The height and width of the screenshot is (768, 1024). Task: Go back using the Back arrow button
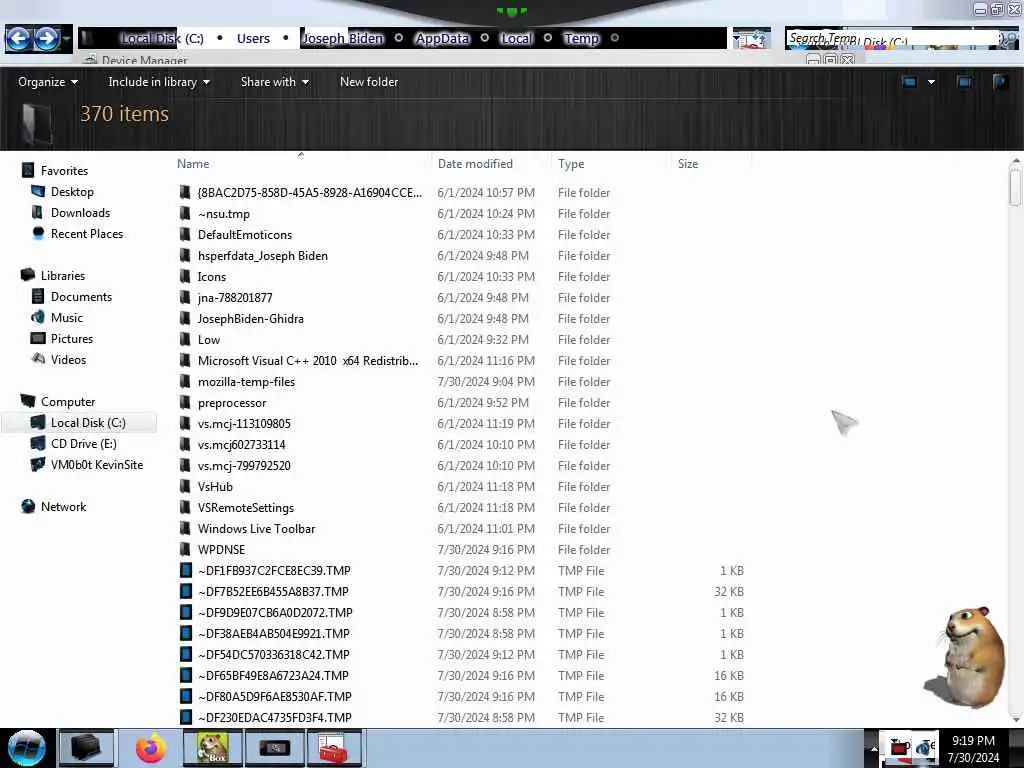18,39
